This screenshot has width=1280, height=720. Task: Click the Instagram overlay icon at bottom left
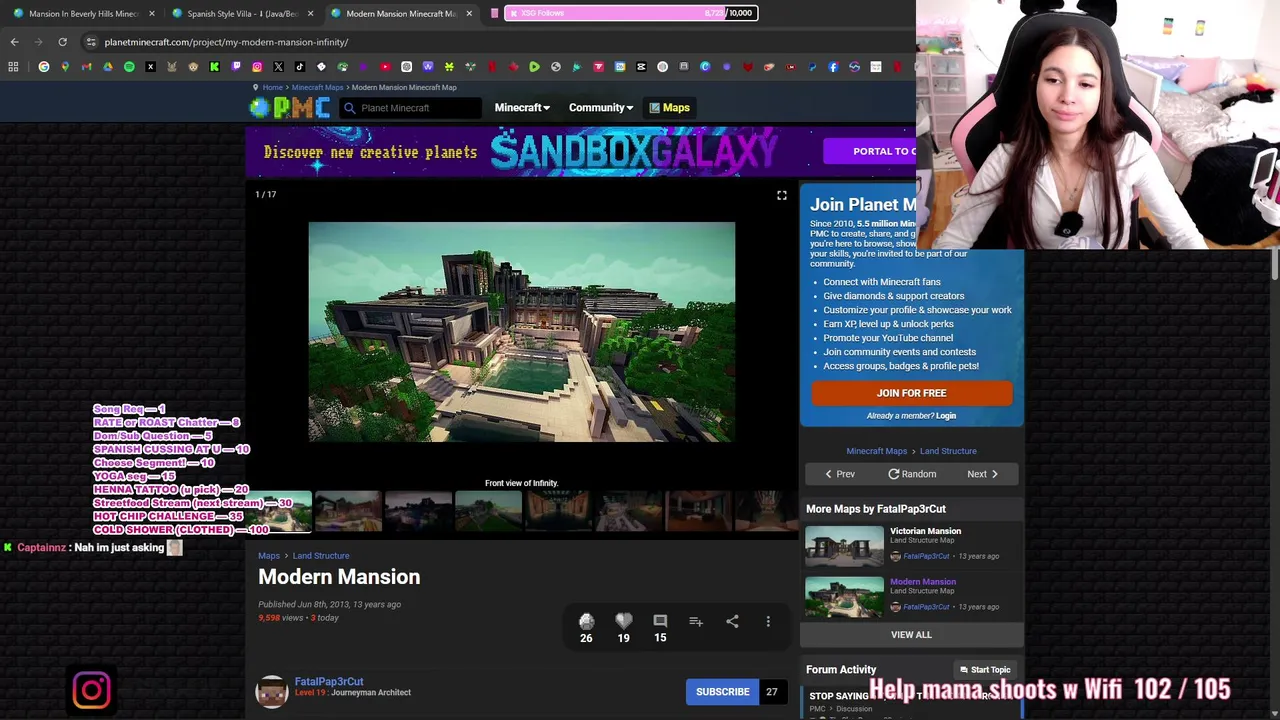coord(91,690)
